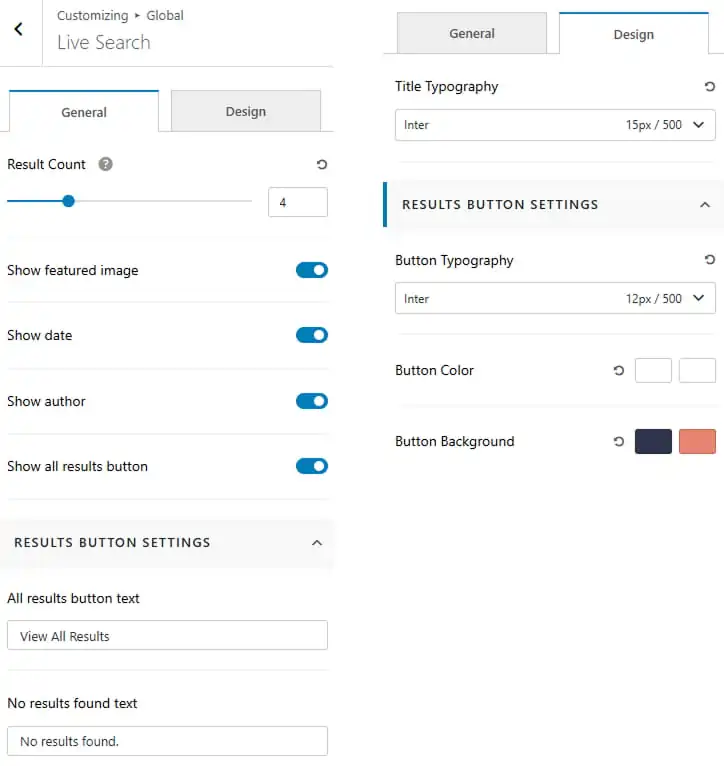Image resolution: width=724 pixels, height=766 pixels.
Task: Click the Result Count slider handle
Action: [68, 201]
